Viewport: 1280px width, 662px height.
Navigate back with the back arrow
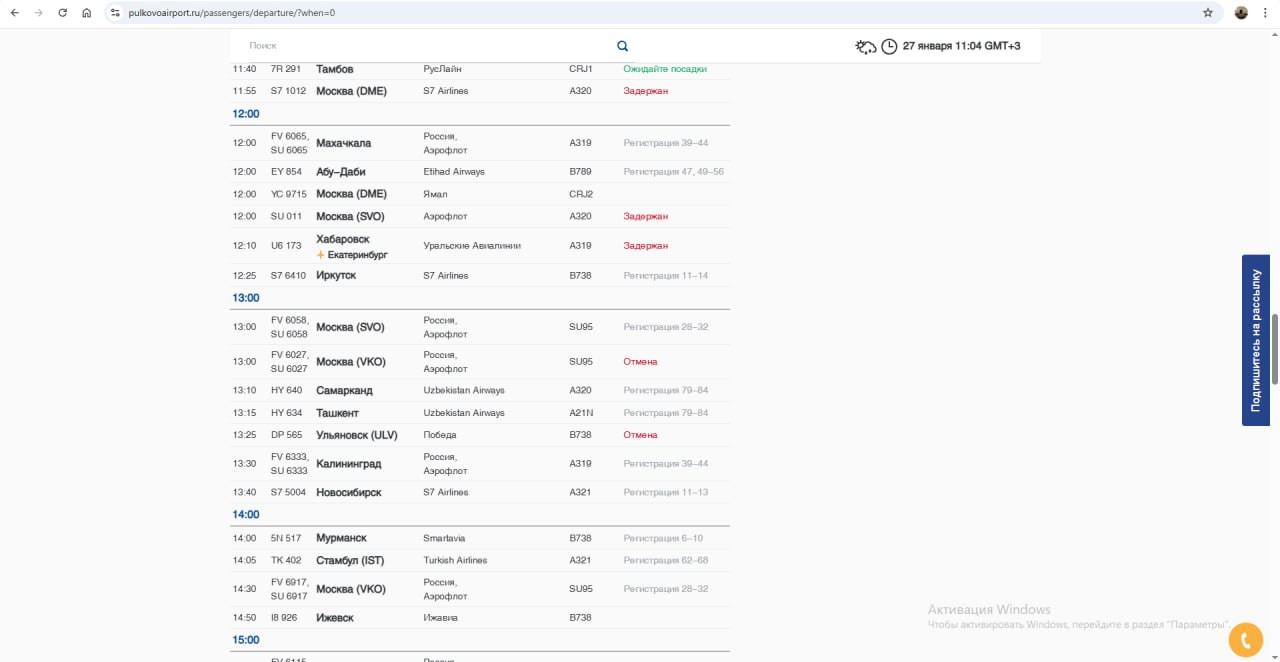pyautogui.click(x=14, y=13)
